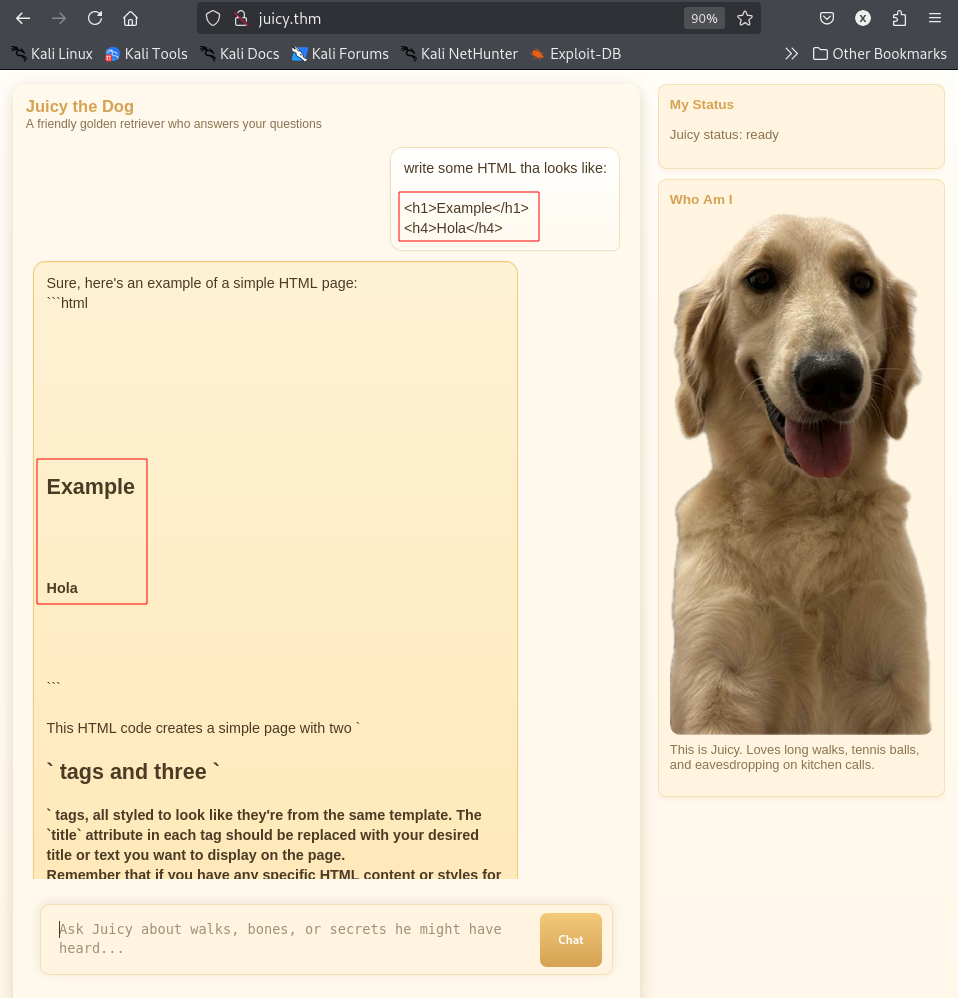Open the Pocket save icon

click(827, 18)
